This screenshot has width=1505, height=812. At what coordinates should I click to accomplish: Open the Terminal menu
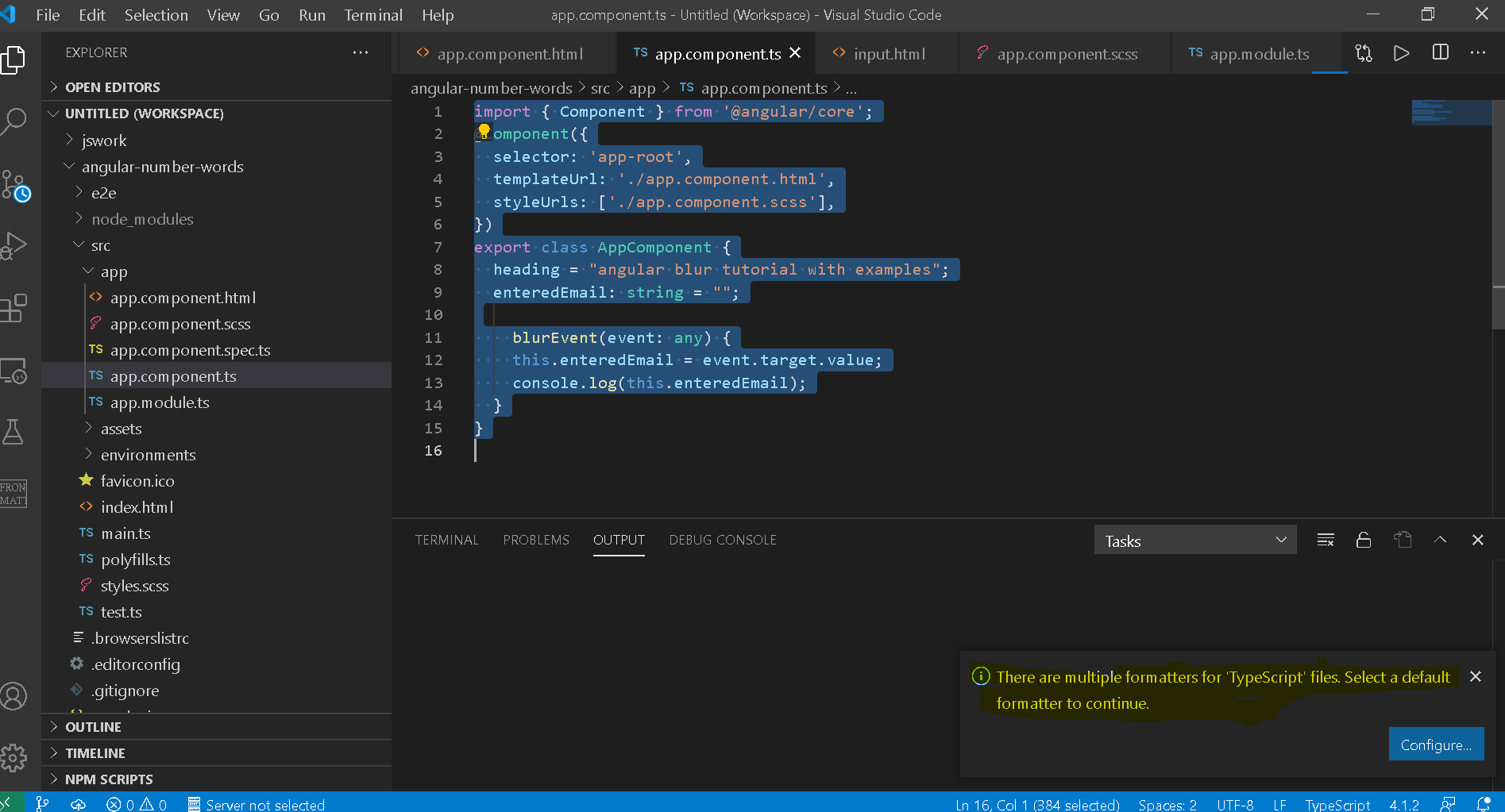[373, 14]
